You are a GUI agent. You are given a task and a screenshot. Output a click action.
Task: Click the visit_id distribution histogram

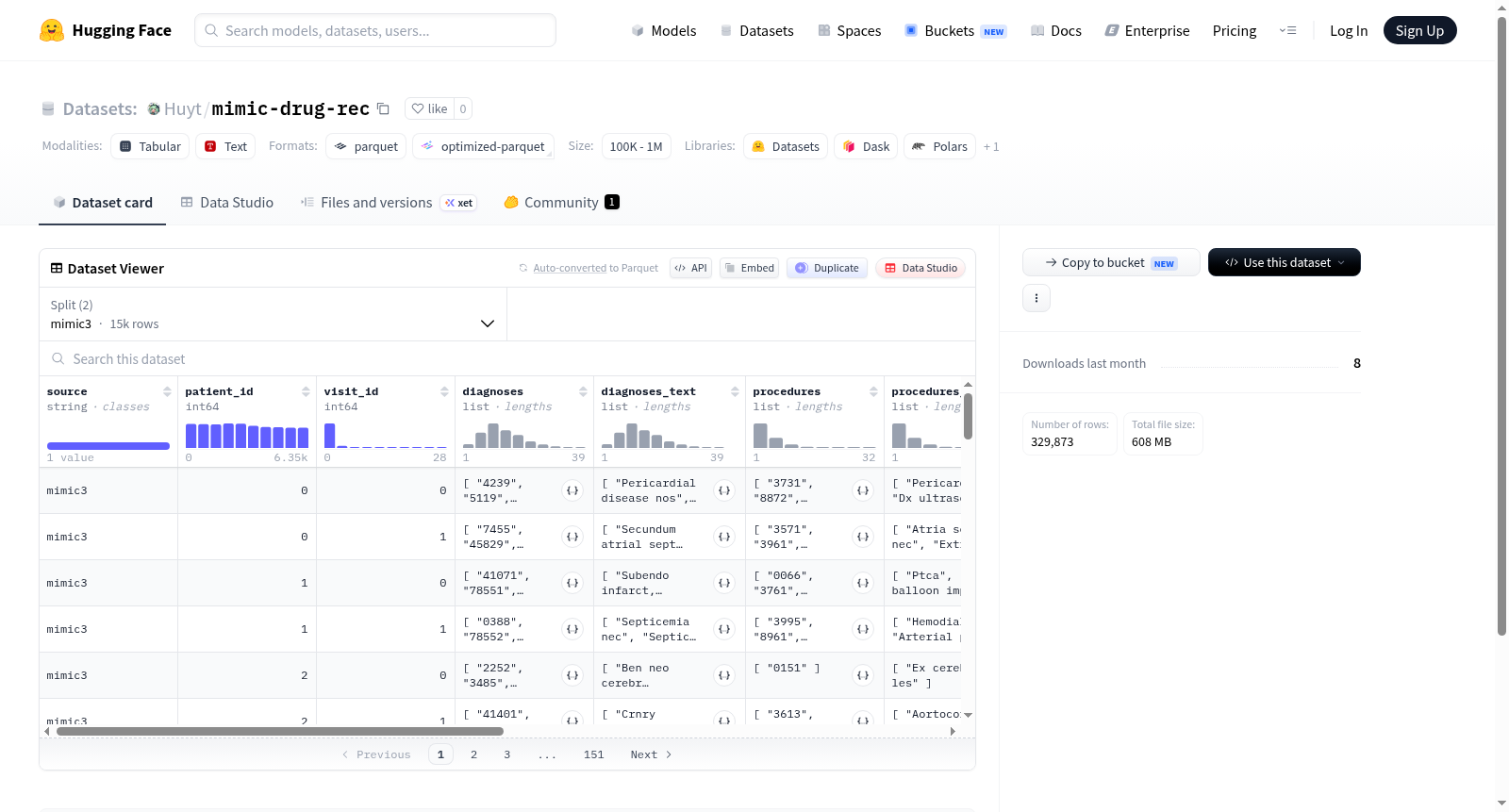pos(386,436)
